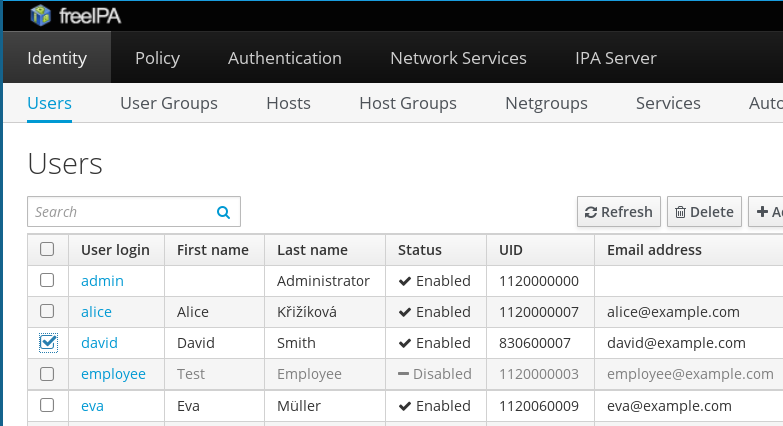Click into the Search input field
This screenshot has width=783, height=426.
tap(120, 212)
